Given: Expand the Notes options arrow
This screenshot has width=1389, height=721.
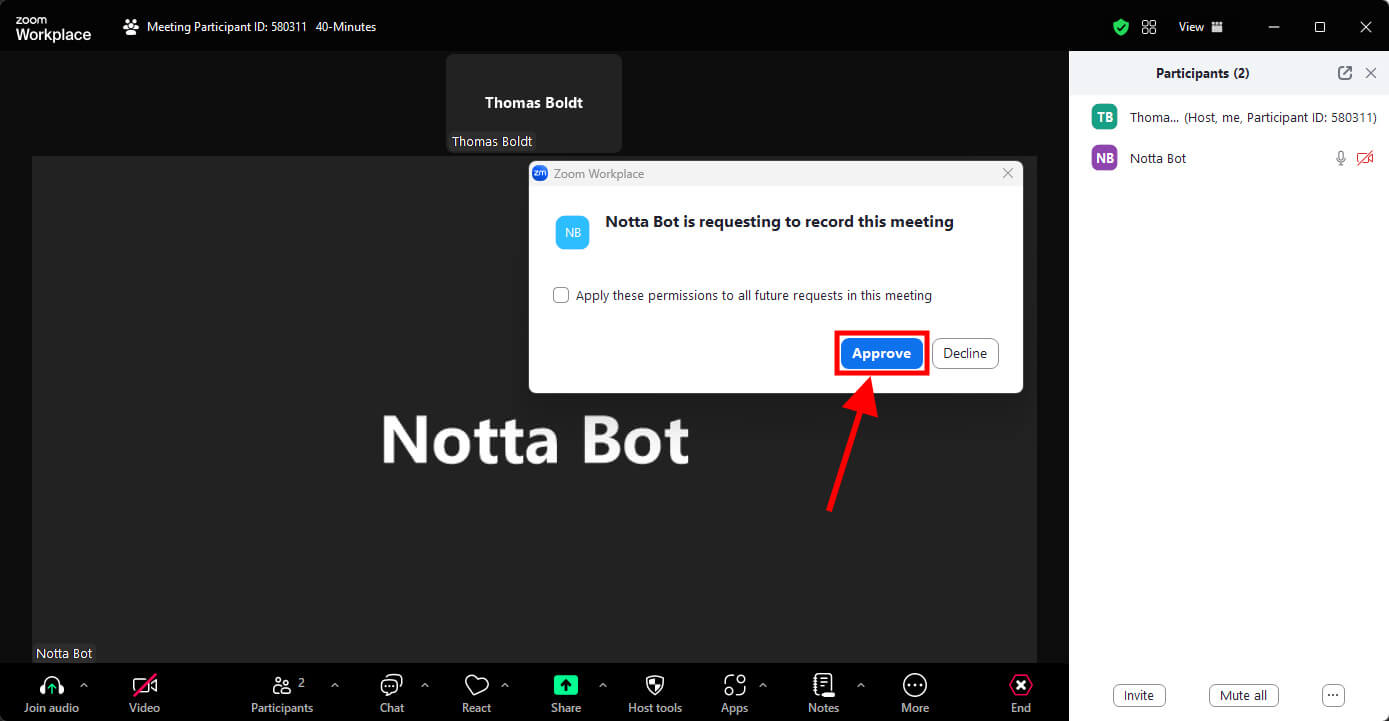Looking at the screenshot, I should point(860,686).
